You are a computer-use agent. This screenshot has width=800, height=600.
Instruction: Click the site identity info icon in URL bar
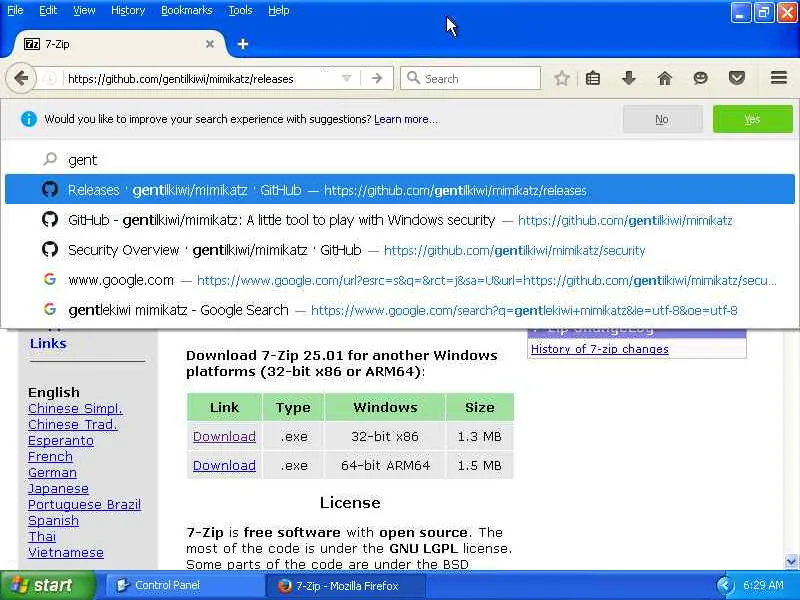pyautogui.click(x=50, y=79)
